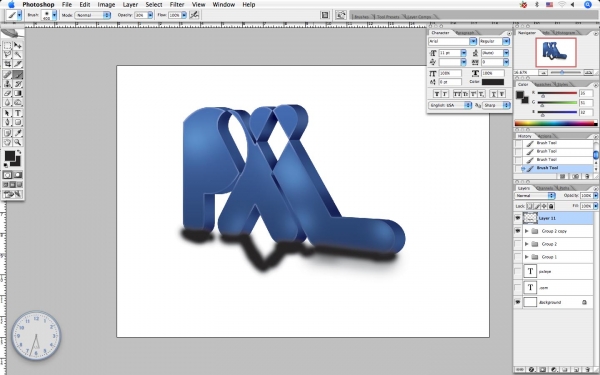This screenshot has height=375, width=600.
Task: Click the Character text color swatch
Action: pyautogui.click(x=493, y=82)
